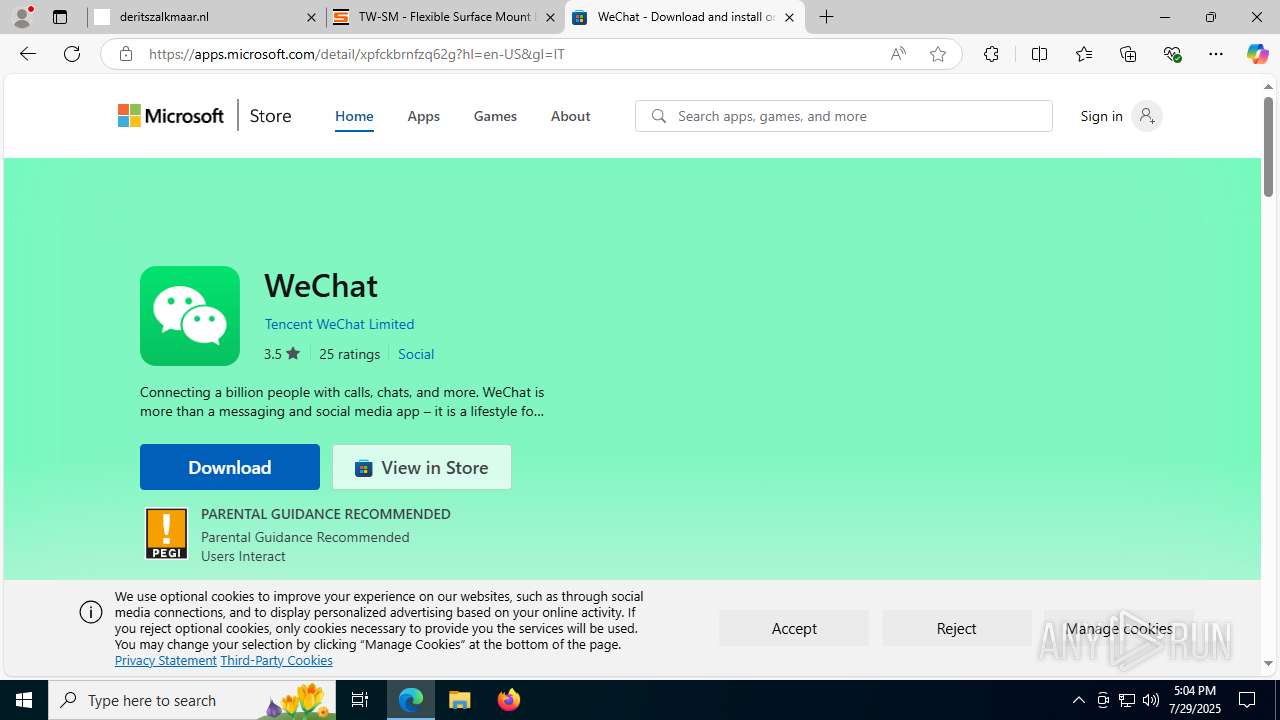Launch the Copilot sidebar icon
The width and height of the screenshot is (1280, 720).
pos(1257,54)
